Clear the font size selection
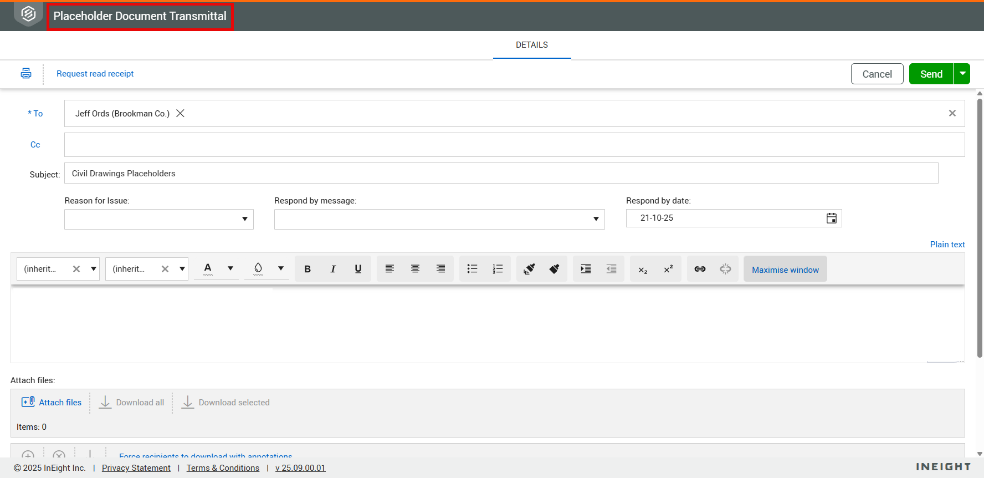 165,268
